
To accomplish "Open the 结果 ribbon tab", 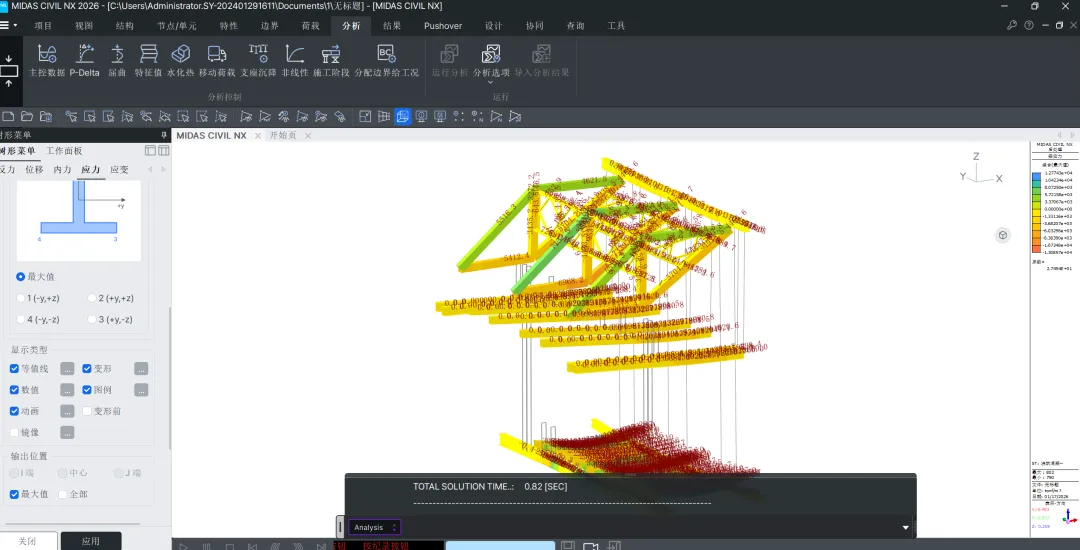I will coord(392,26).
